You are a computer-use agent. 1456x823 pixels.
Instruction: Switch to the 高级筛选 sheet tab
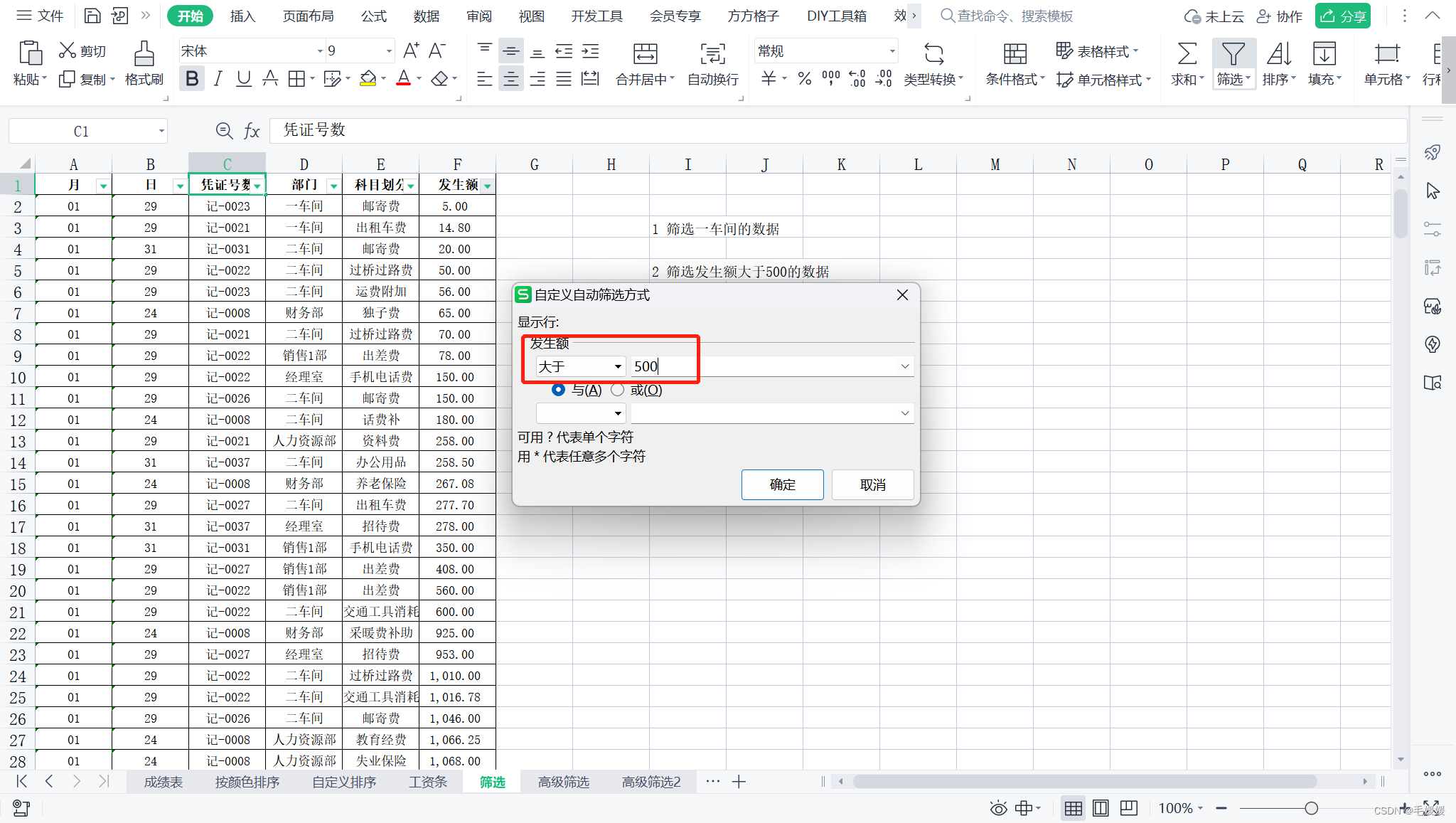coord(563,782)
